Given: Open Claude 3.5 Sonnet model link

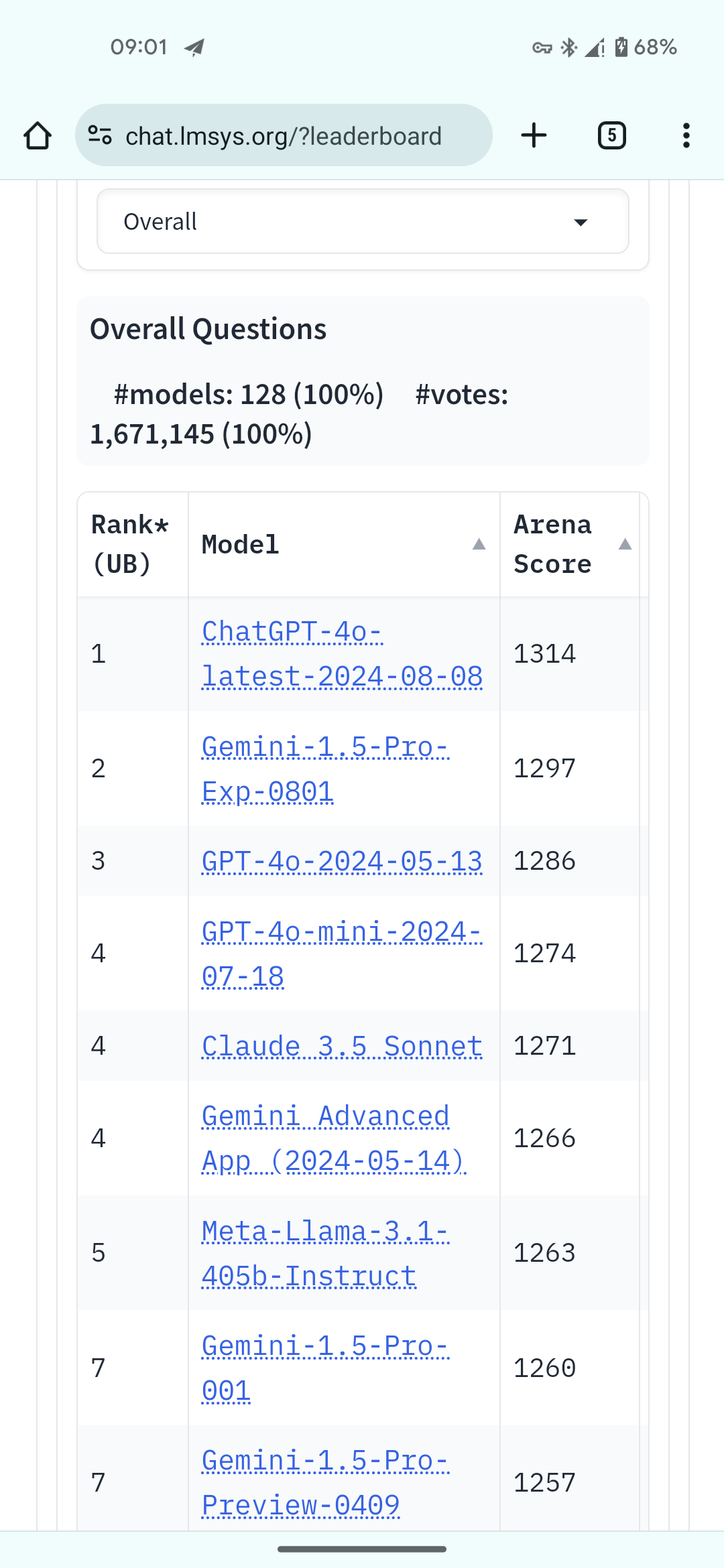Looking at the screenshot, I should pos(342,1046).
